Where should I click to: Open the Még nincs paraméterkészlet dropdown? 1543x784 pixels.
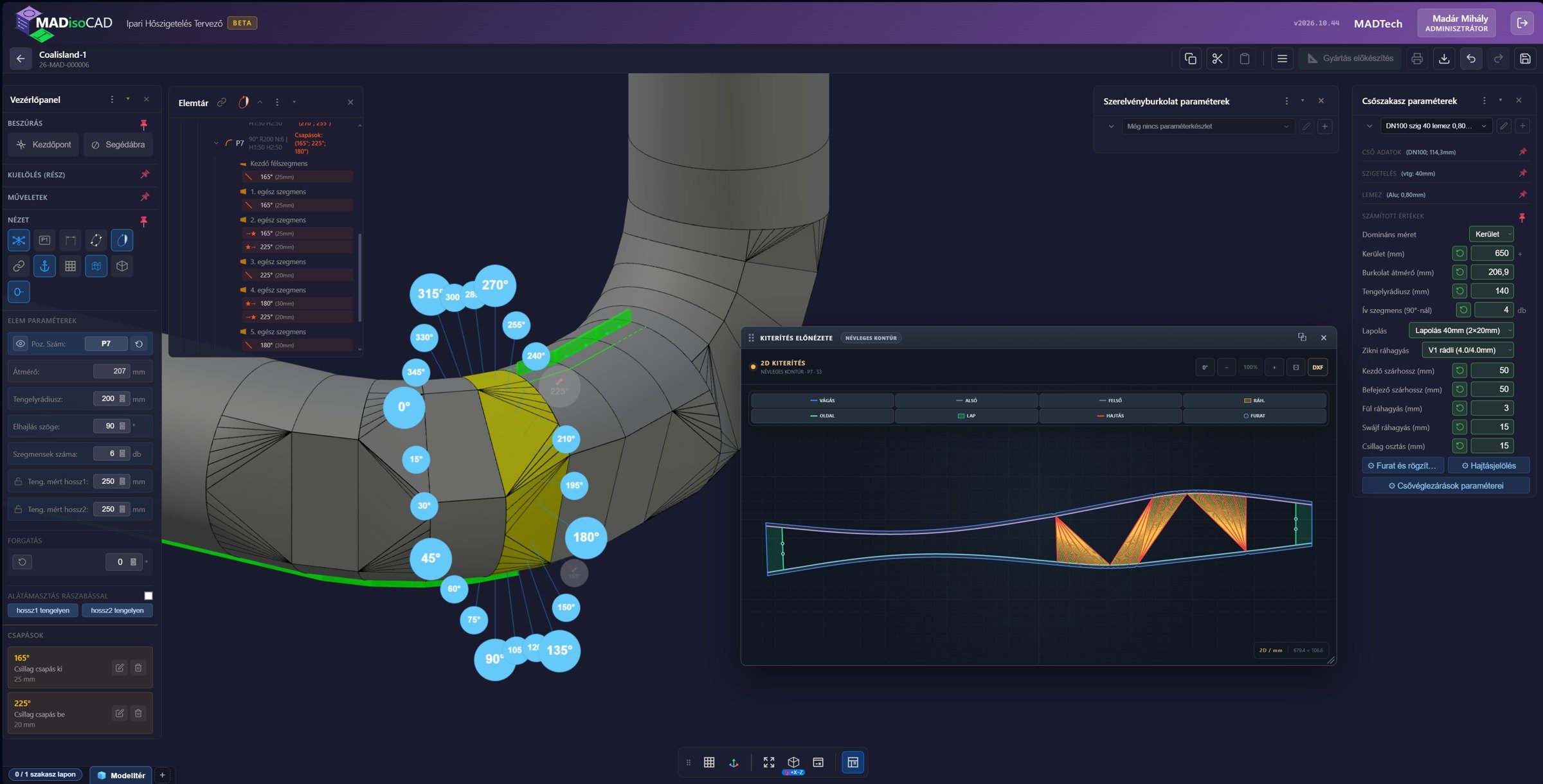coord(1207,127)
